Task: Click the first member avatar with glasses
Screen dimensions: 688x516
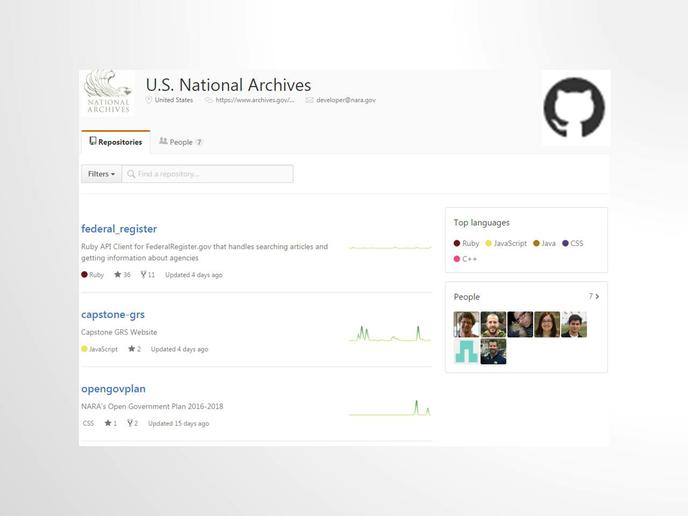Action: 466,324
